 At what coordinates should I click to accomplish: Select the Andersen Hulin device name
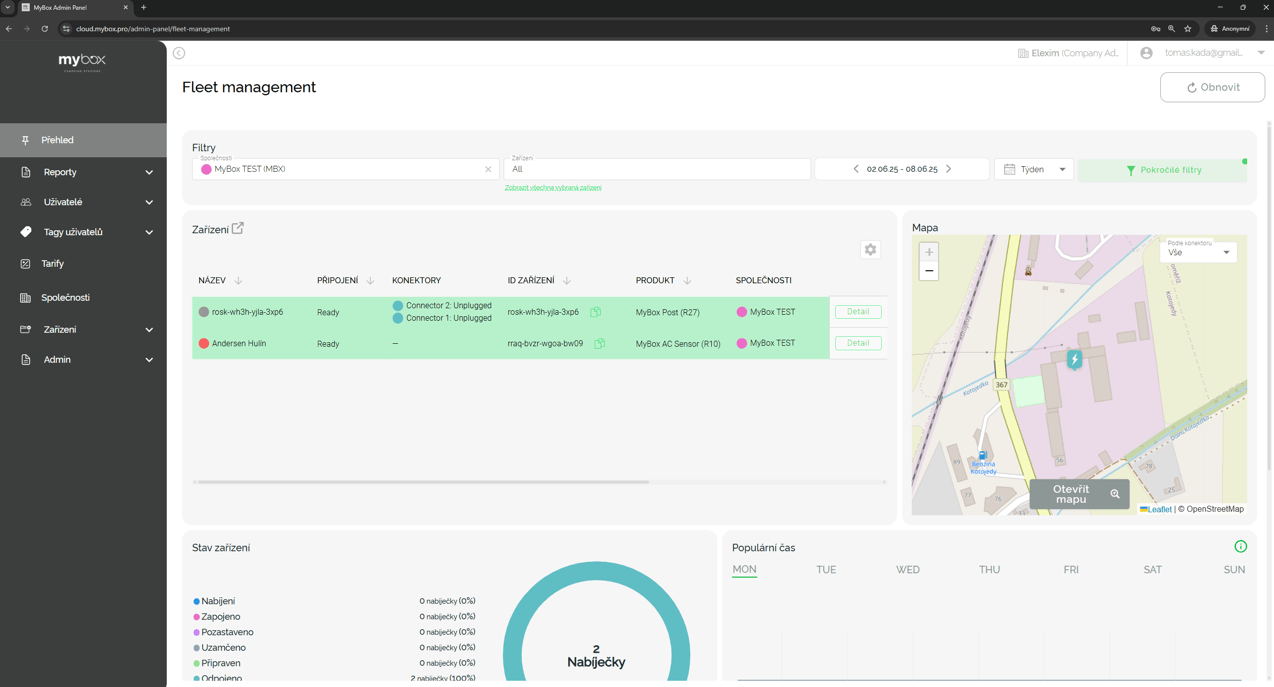coord(239,343)
